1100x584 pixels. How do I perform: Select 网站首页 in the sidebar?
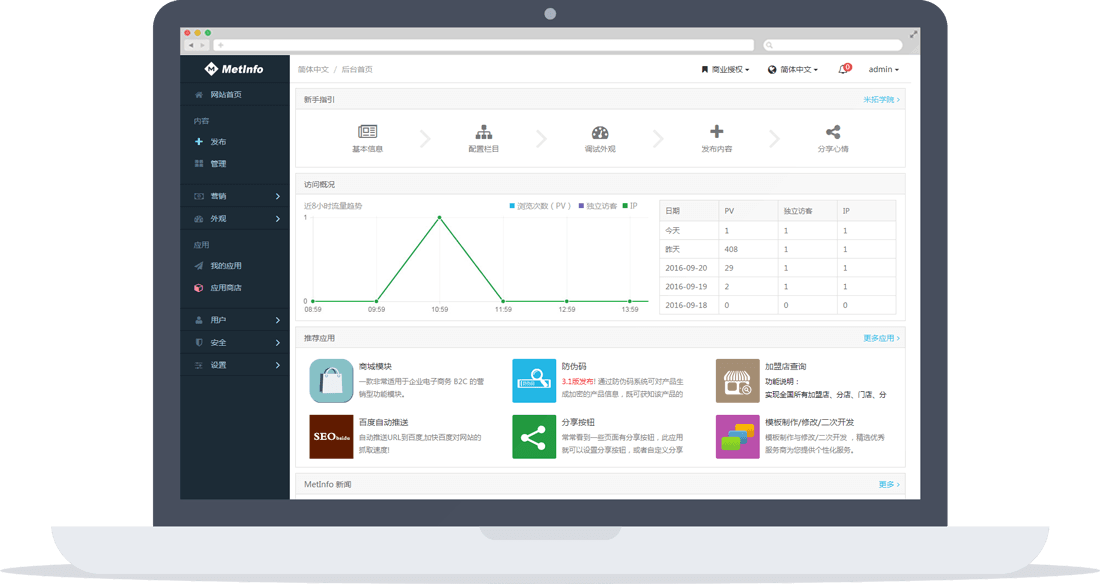click(225, 95)
